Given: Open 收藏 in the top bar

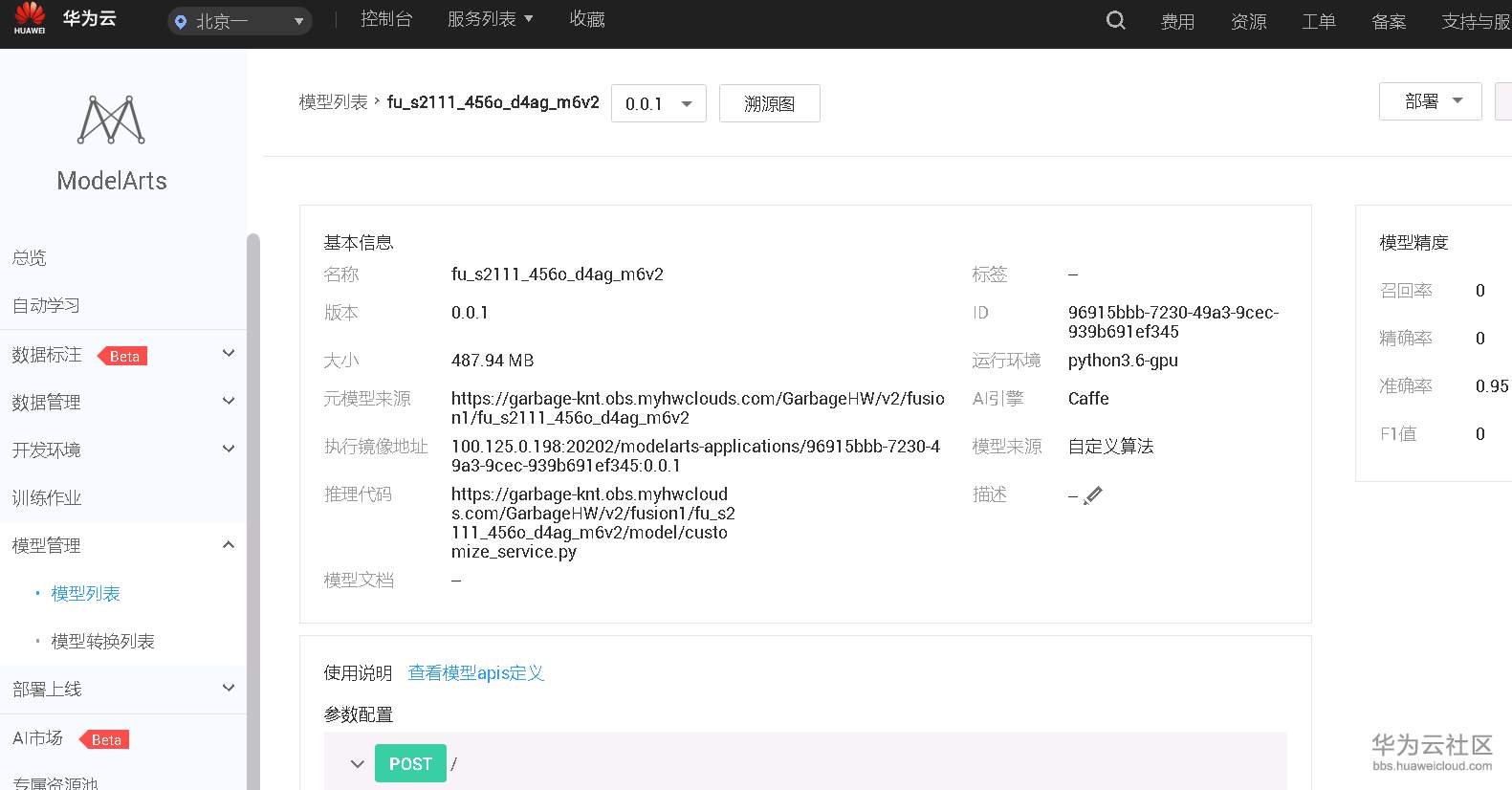Looking at the screenshot, I should pos(587,19).
